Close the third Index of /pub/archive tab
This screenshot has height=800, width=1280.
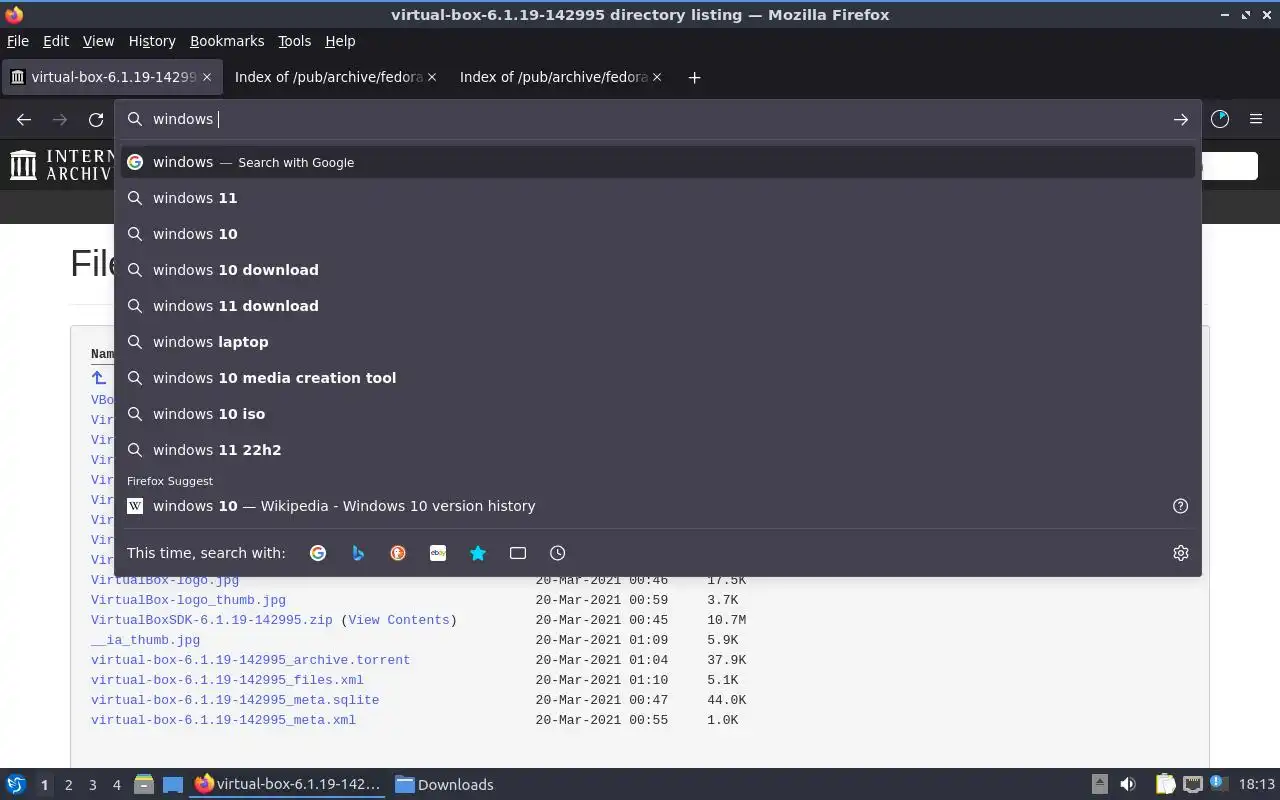click(x=657, y=77)
